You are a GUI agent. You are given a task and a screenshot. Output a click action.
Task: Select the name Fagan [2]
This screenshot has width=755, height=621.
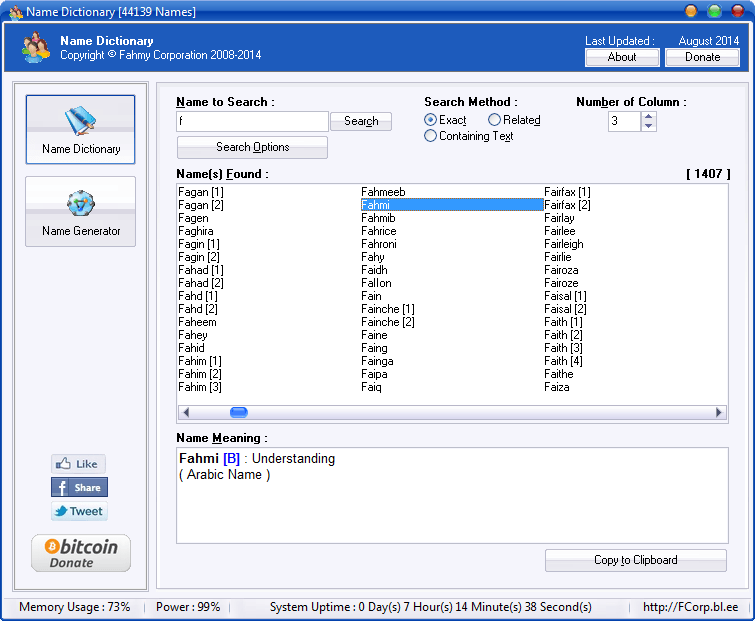tap(201, 205)
